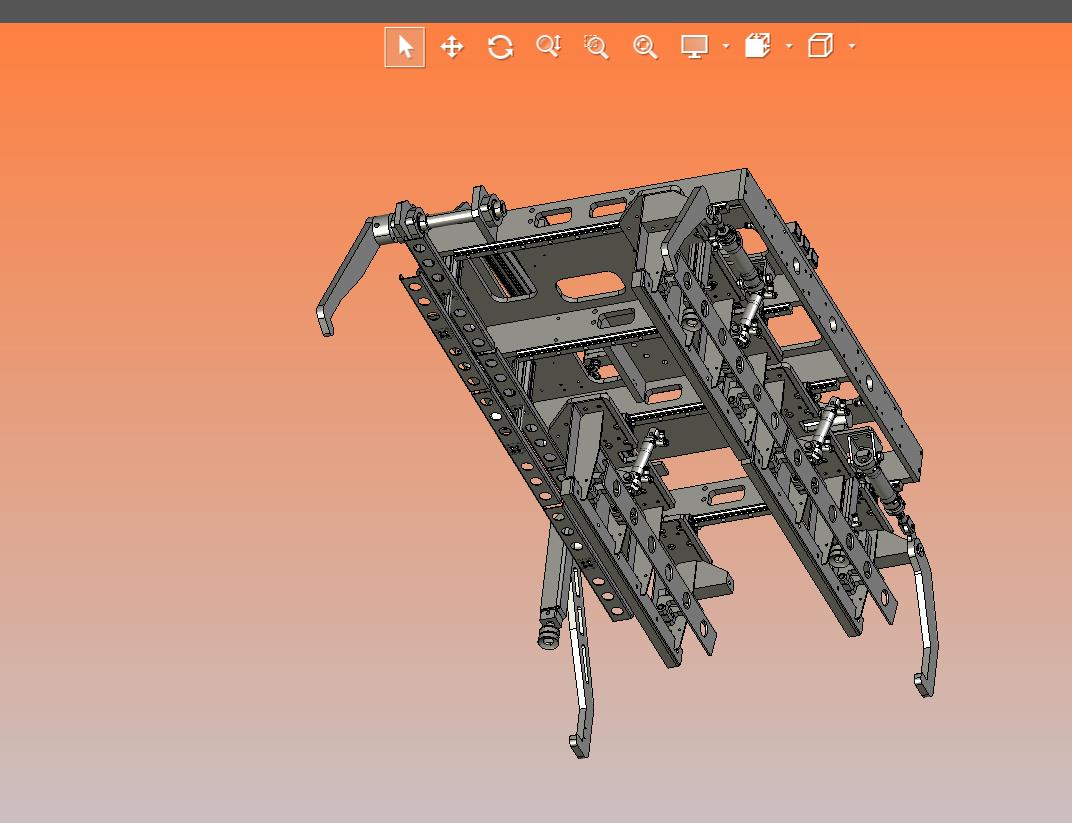Screen dimensions: 1072x823
Task: Activate the Select arrow tool
Action: coord(405,47)
